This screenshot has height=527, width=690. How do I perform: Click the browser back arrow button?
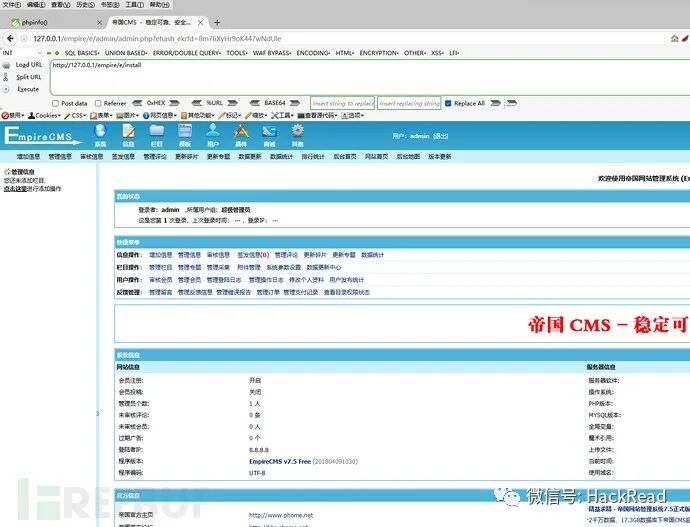(10, 38)
